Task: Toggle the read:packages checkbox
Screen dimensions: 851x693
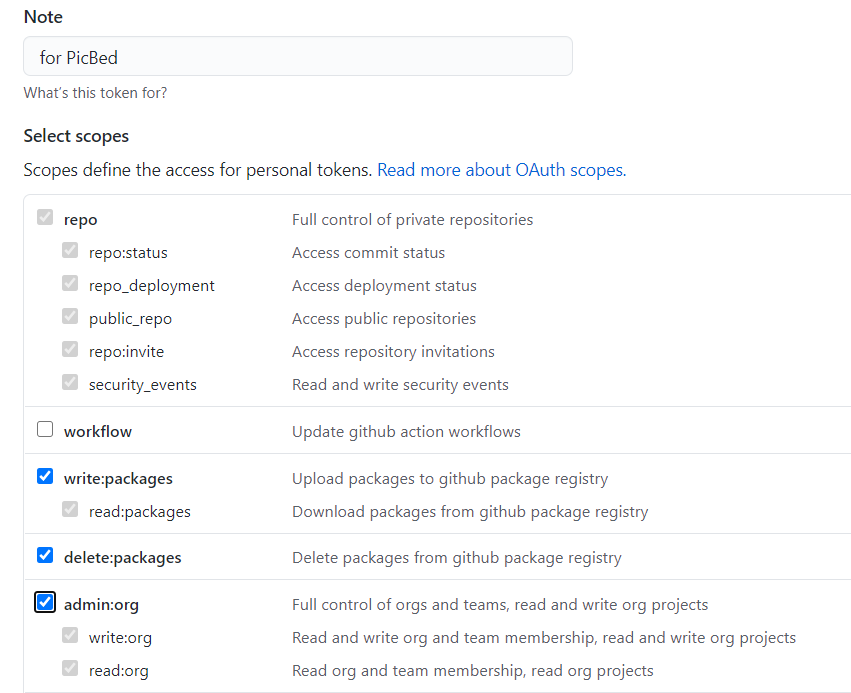Action: pyautogui.click(x=70, y=509)
